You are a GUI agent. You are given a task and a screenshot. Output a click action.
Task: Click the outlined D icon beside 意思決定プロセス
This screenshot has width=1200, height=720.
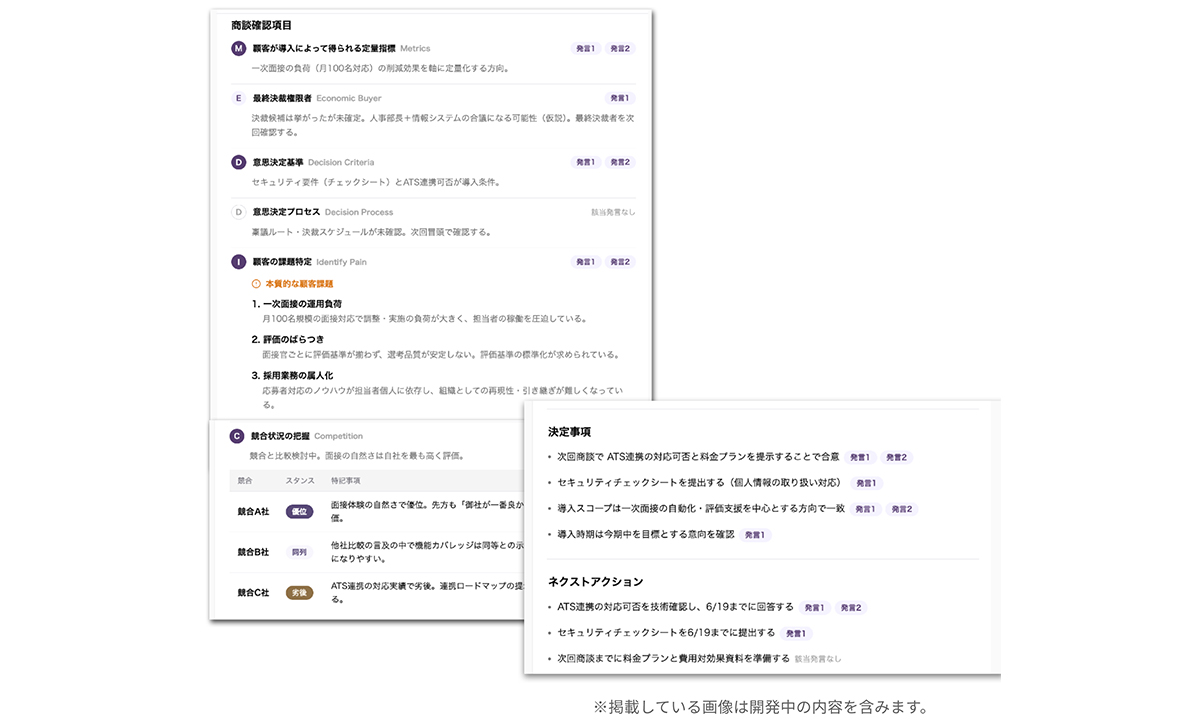[238, 212]
